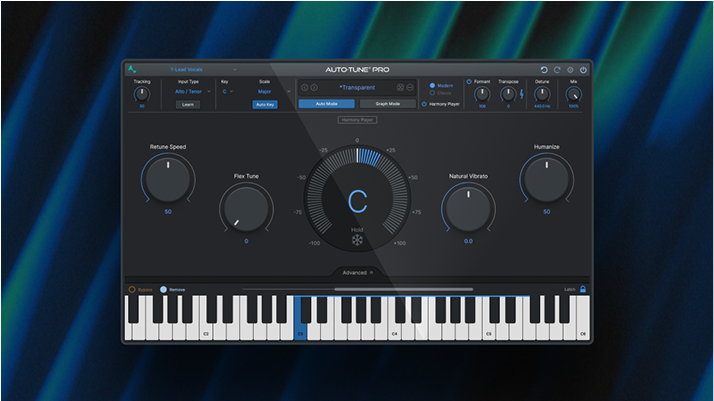Switch to the Auto Mode tab
Viewport: 714px width, 401px height.
[x=326, y=103]
